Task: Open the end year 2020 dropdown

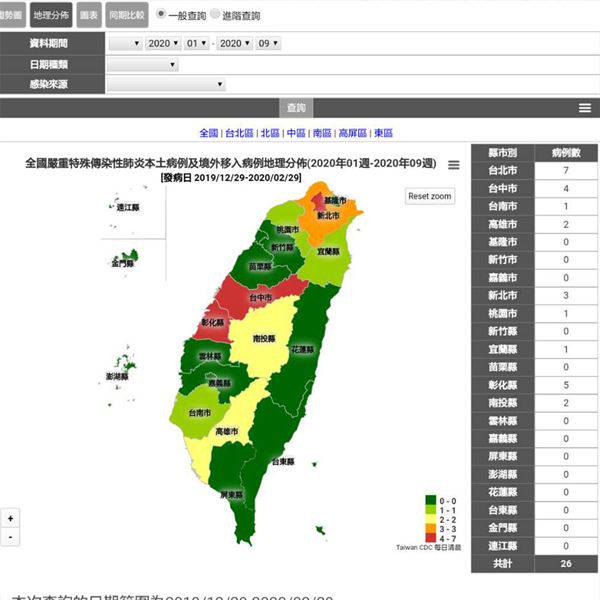Action: [235, 43]
